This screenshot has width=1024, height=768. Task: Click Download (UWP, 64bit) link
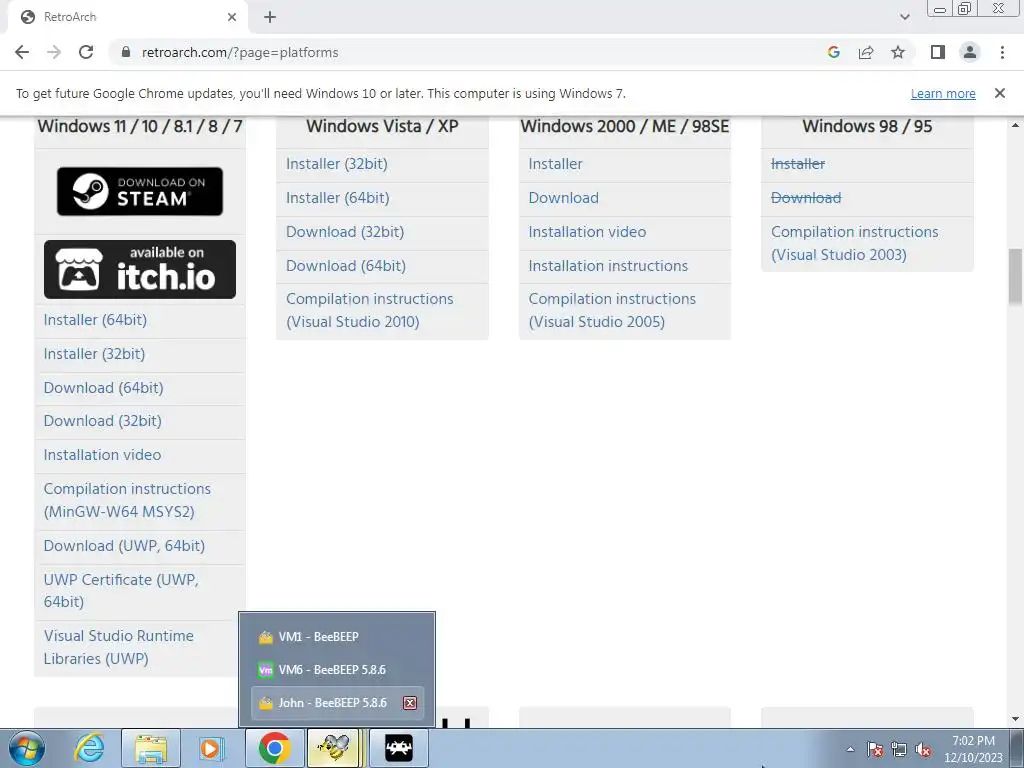(124, 545)
